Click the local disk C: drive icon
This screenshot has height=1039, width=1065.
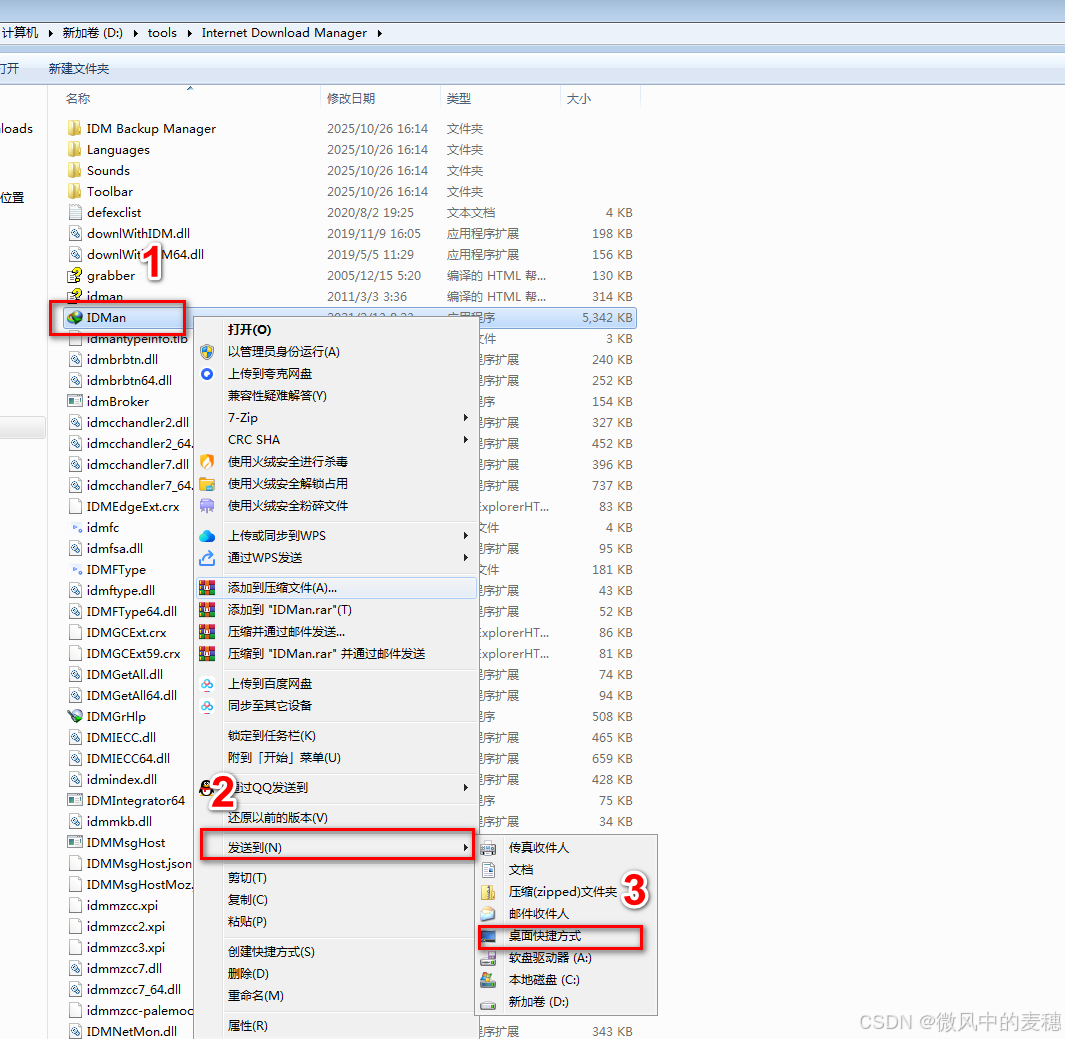[x=488, y=980]
